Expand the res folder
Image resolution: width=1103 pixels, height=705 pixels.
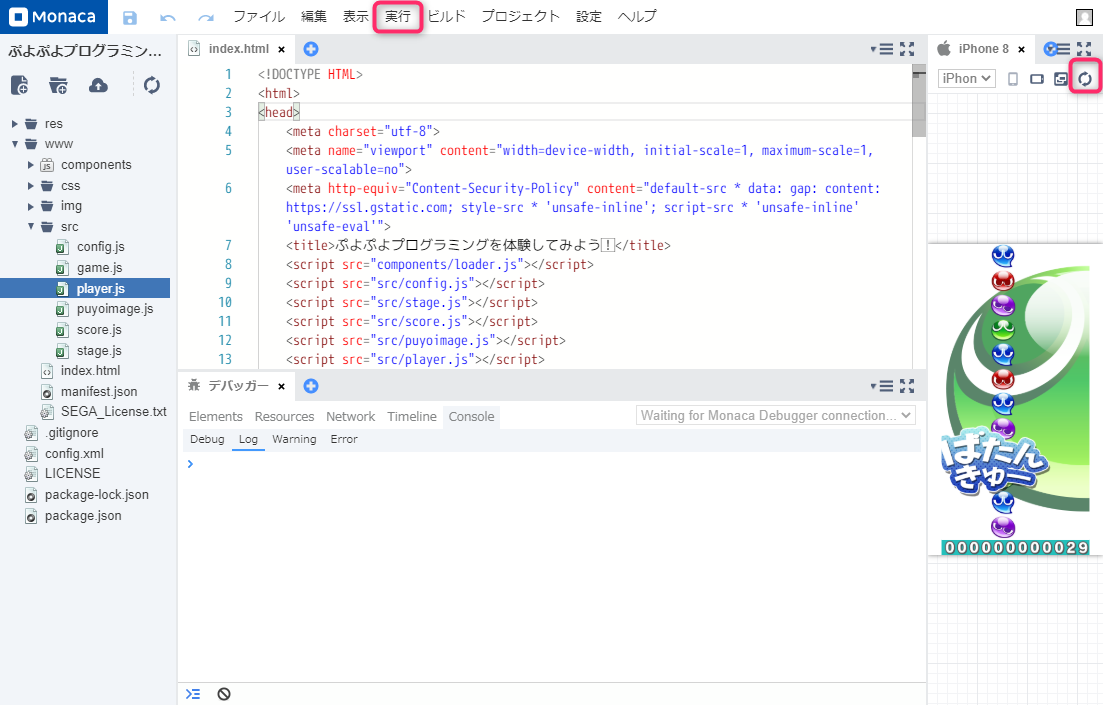[14, 124]
